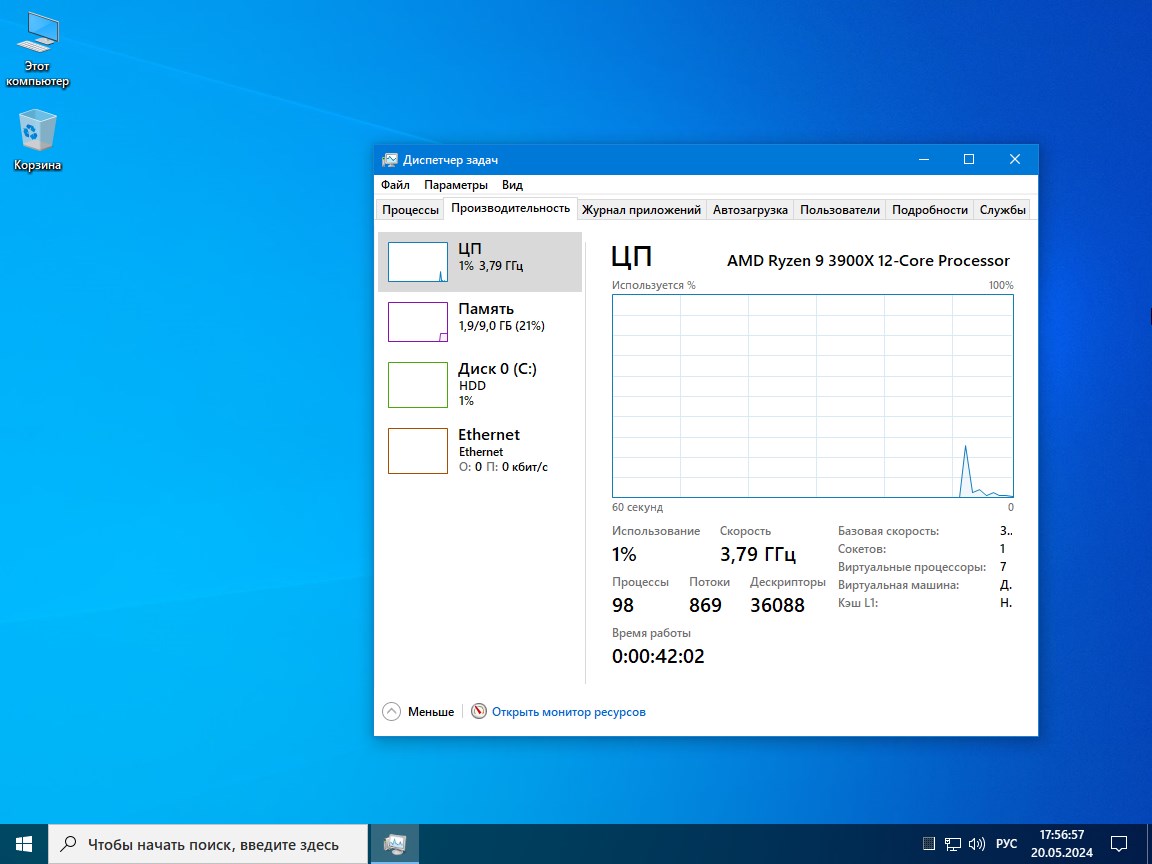Select the Память performance graph

tap(480, 321)
